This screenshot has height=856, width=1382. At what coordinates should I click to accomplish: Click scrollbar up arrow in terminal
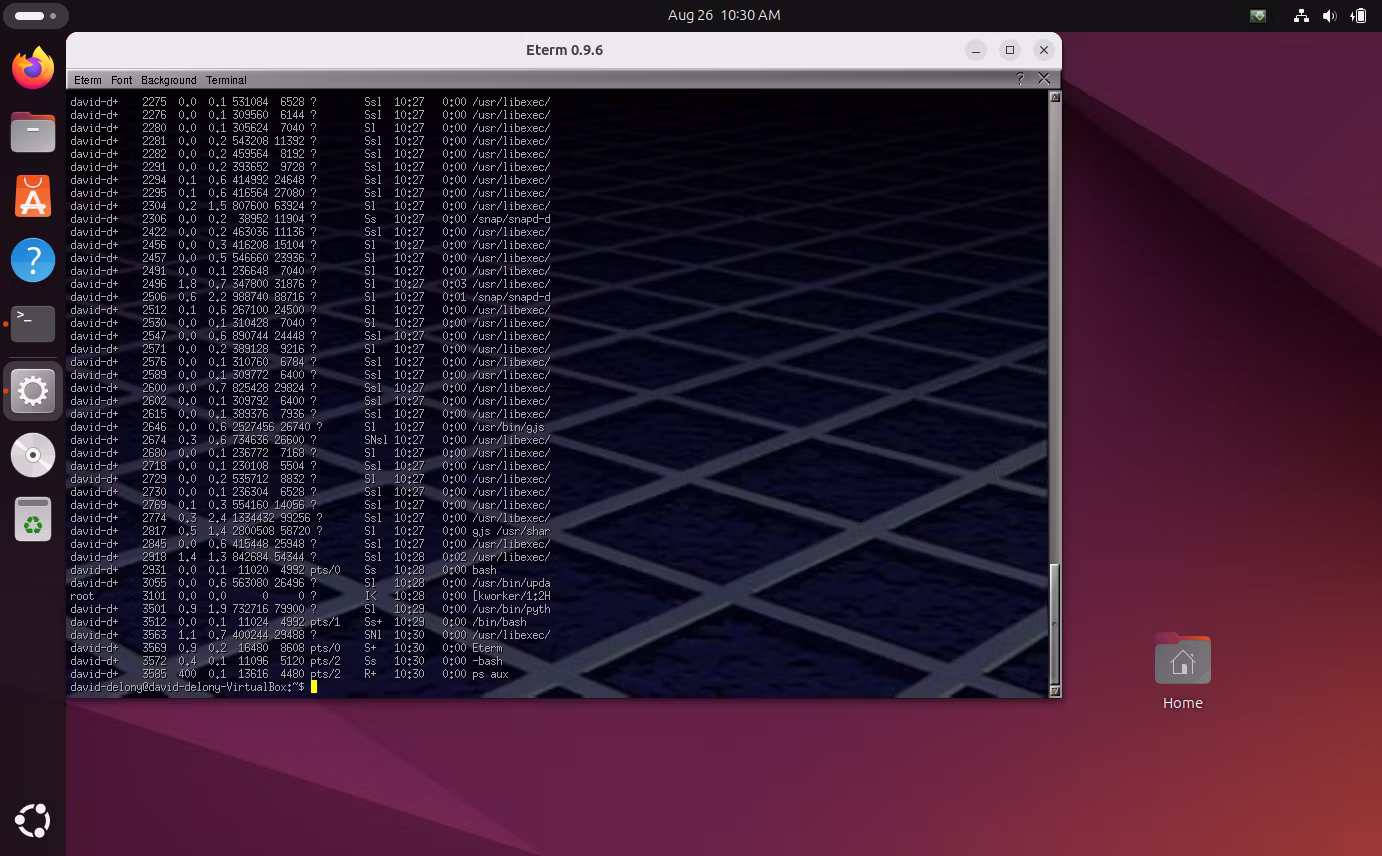point(1055,97)
